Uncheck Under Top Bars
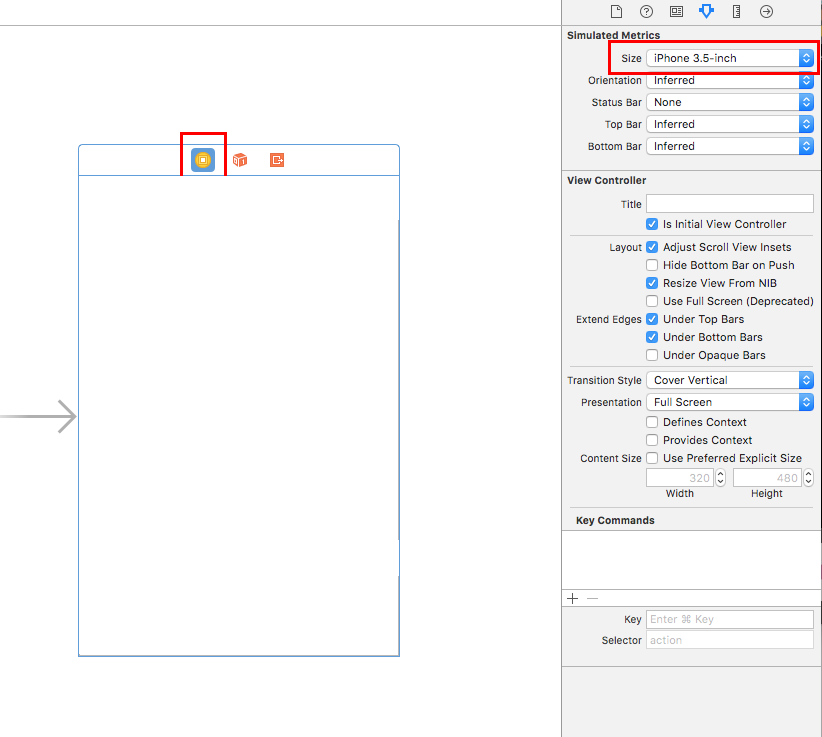822x737 pixels. [x=652, y=319]
